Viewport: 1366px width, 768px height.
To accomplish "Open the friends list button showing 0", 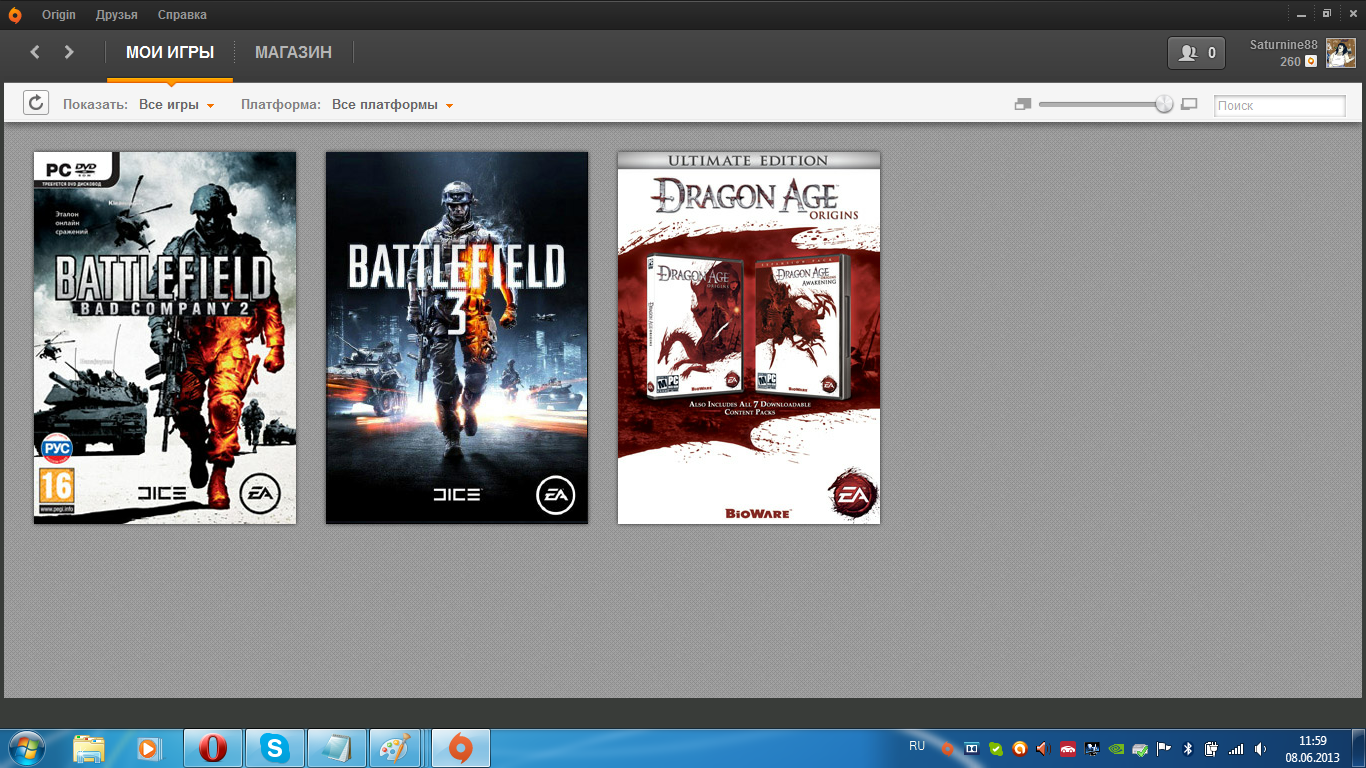I will point(1196,53).
